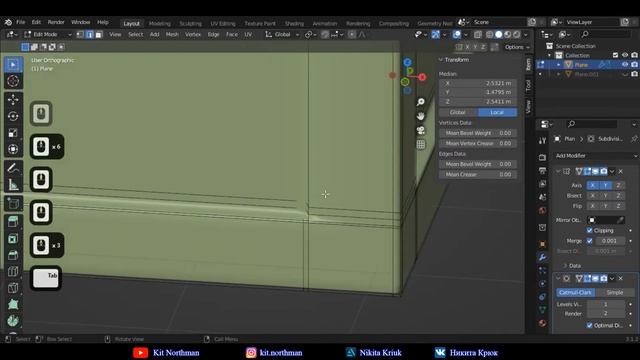Toggle Optimal Display checkbox
640x360 pixels.
click(589, 325)
